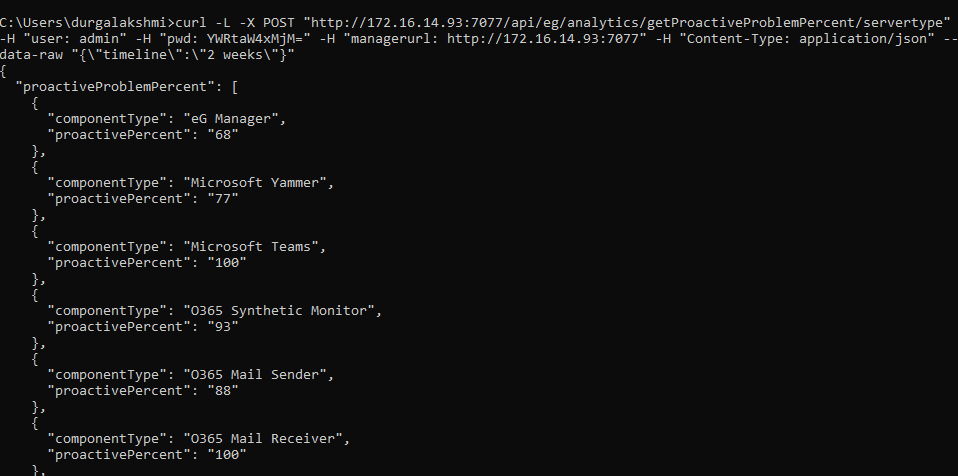
Task: Click the "Microsoft Teams" component type value
Action: coord(251,246)
